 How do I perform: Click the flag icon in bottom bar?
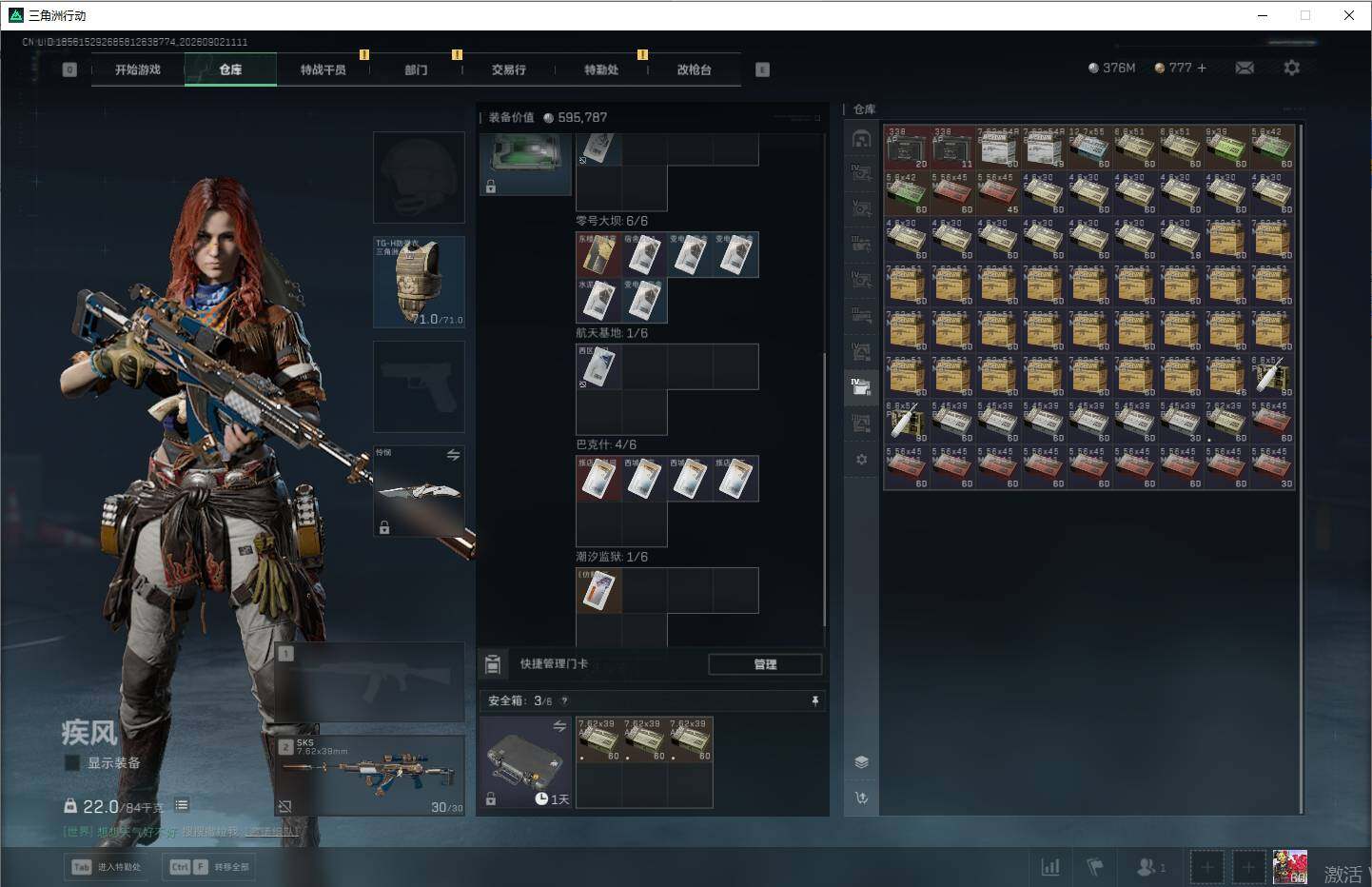point(1095,867)
